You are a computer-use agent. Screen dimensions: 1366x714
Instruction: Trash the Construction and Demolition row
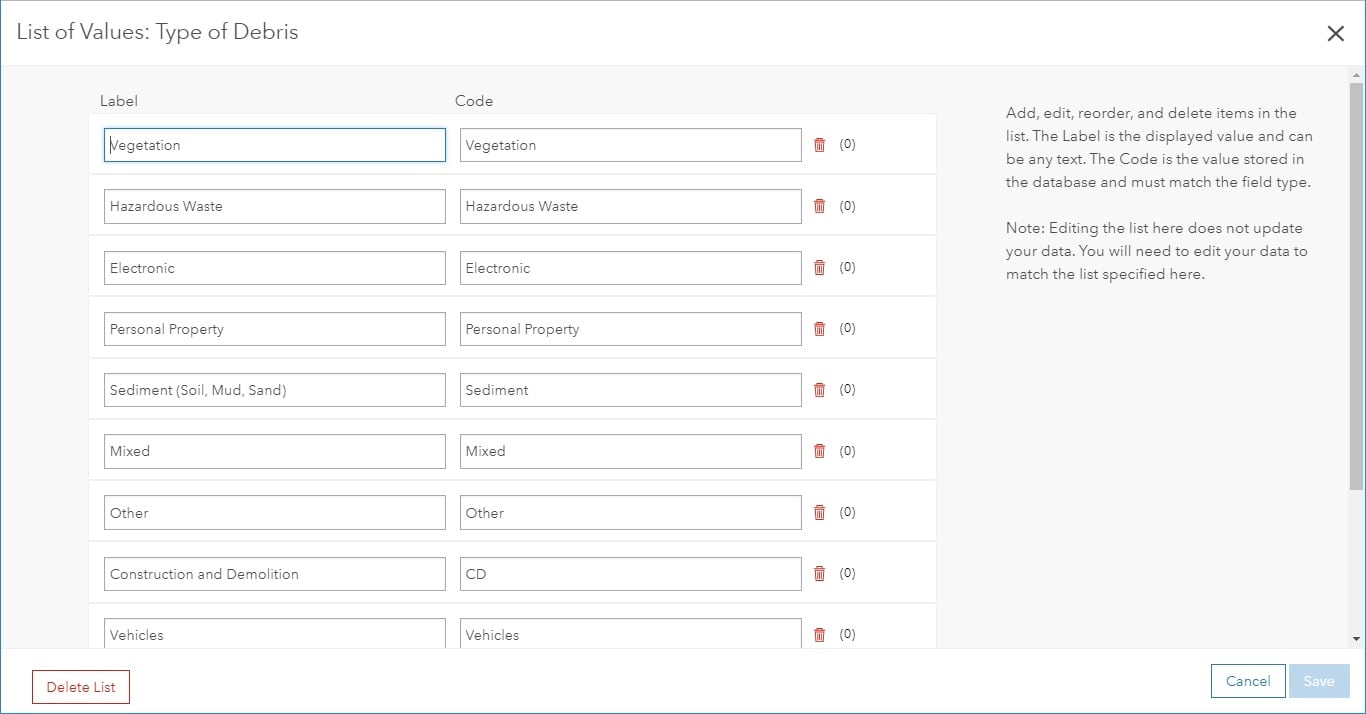pos(819,574)
